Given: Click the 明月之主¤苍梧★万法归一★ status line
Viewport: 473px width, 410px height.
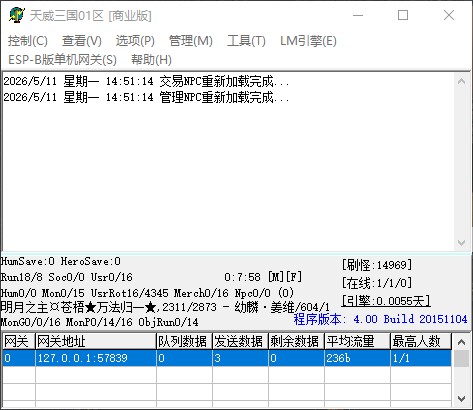Looking at the screenshot, I should (165, 307).
